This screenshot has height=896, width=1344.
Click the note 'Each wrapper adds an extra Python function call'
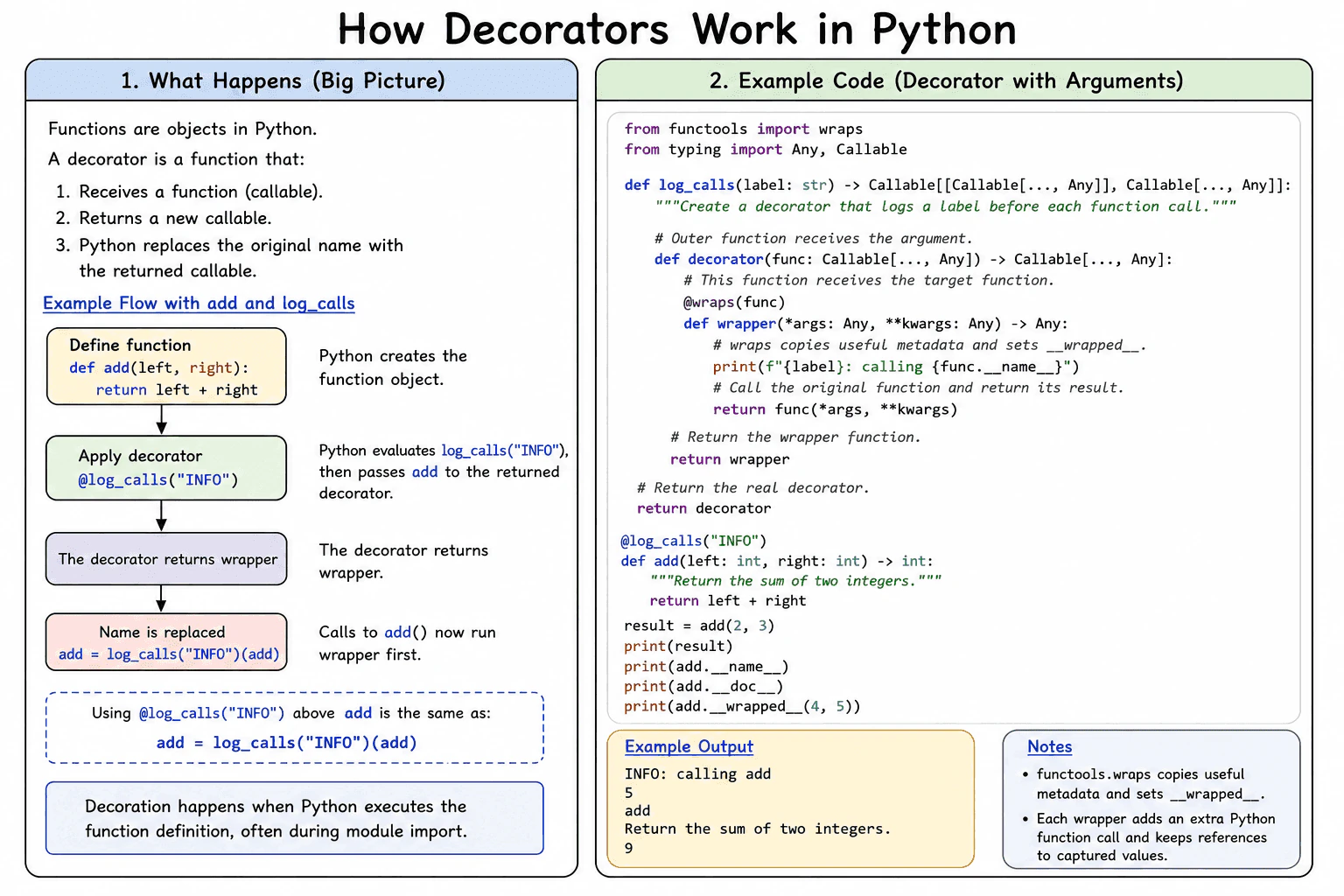click(x=1149, y=837)
